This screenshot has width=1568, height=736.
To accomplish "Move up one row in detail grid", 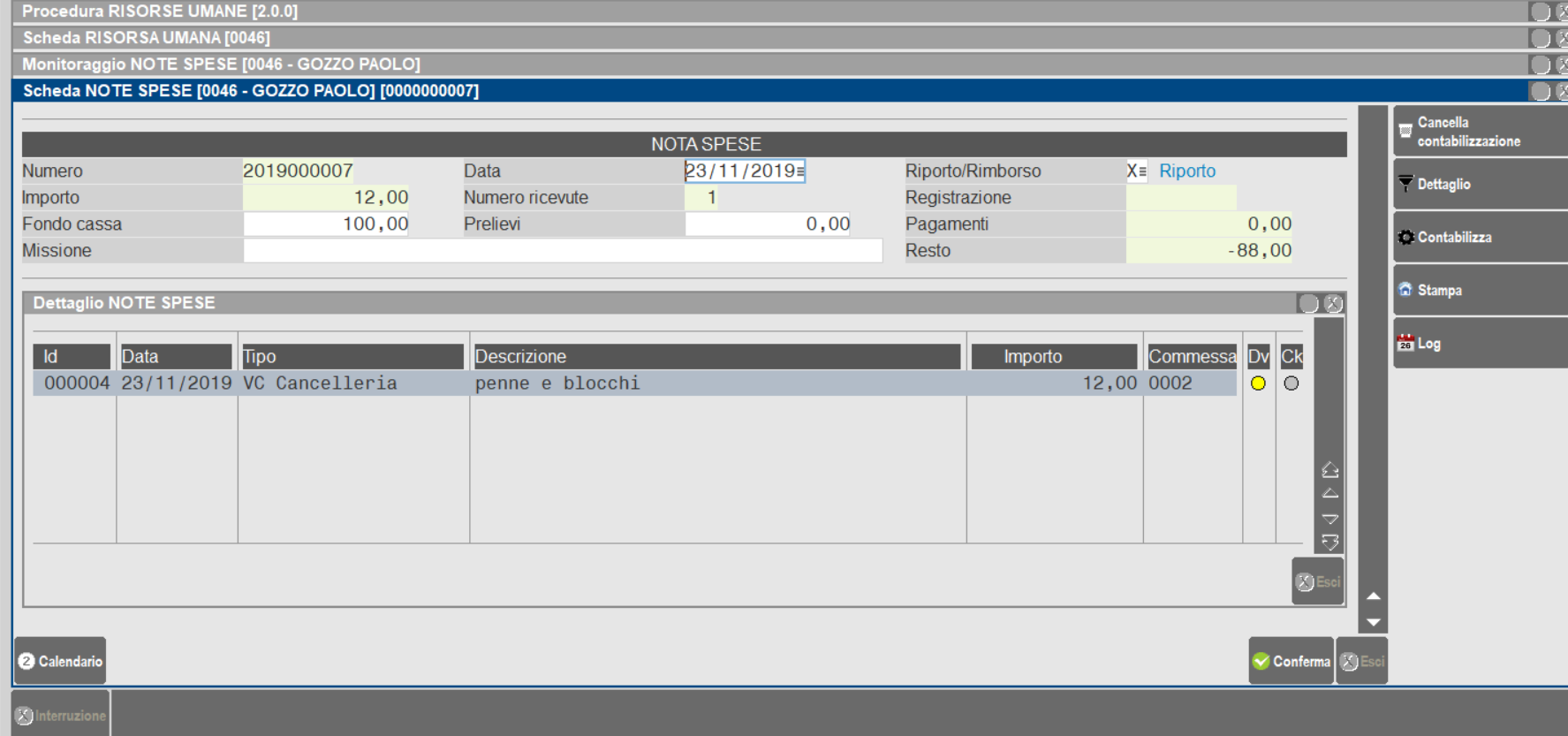I will pos(1329,494).
